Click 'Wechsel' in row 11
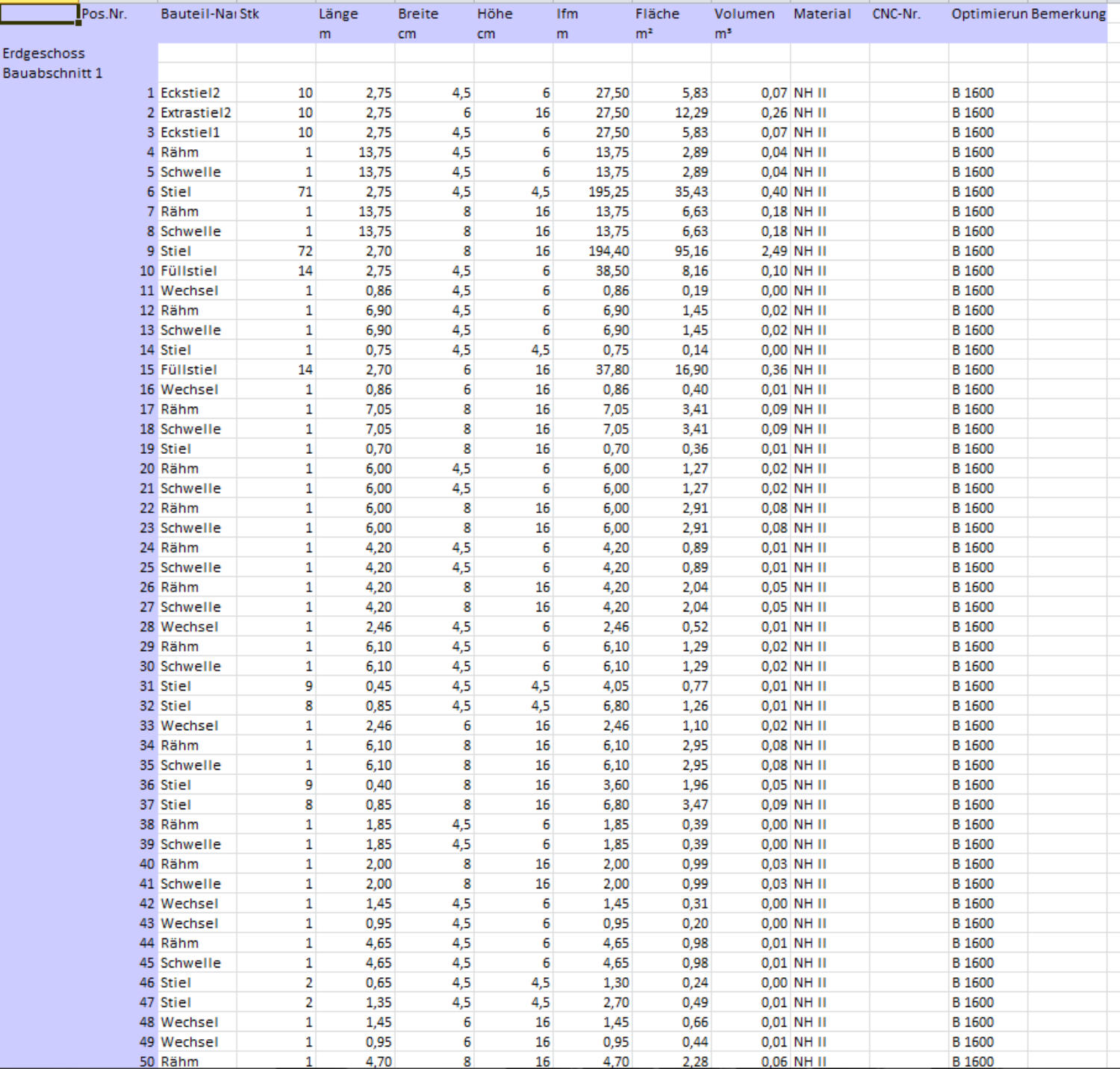Screen dimensions: 1120x1069 click(197, 290)
